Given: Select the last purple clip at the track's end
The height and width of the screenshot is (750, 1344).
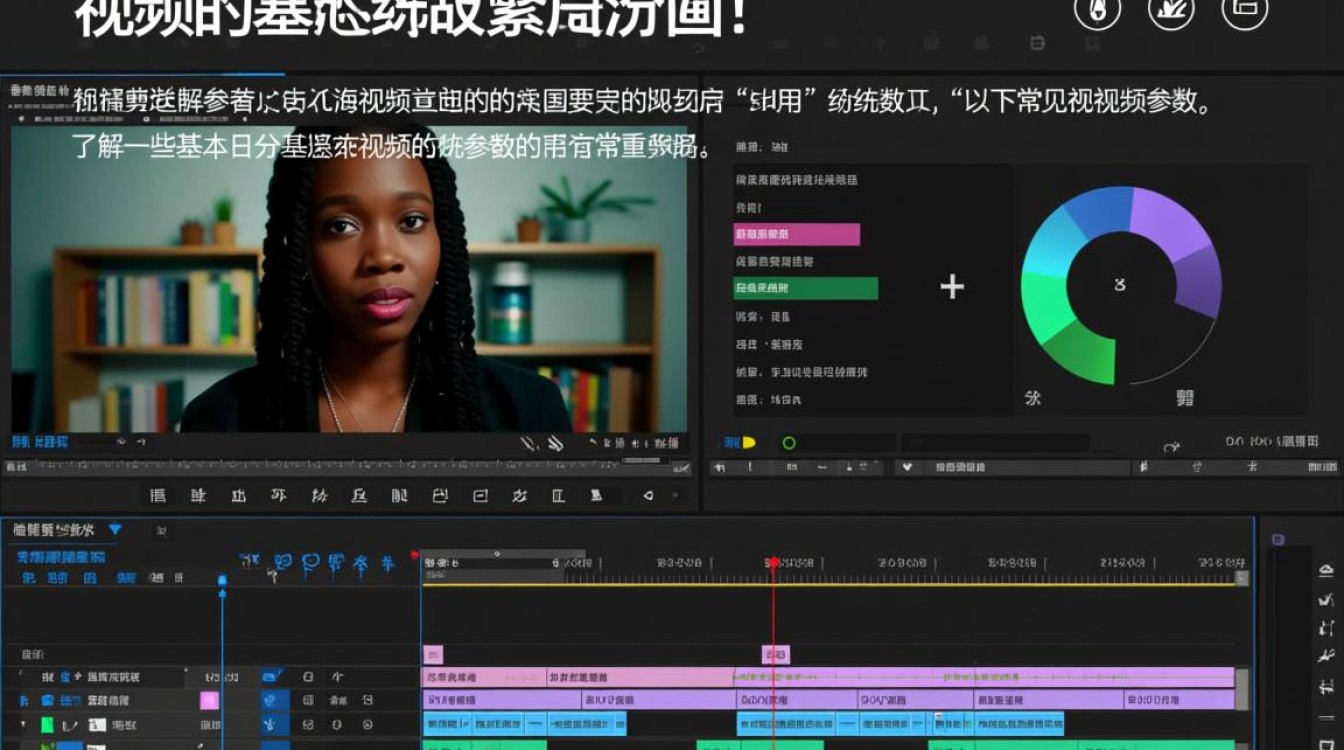Looking at the screenshot, I should click(1180, 701).
